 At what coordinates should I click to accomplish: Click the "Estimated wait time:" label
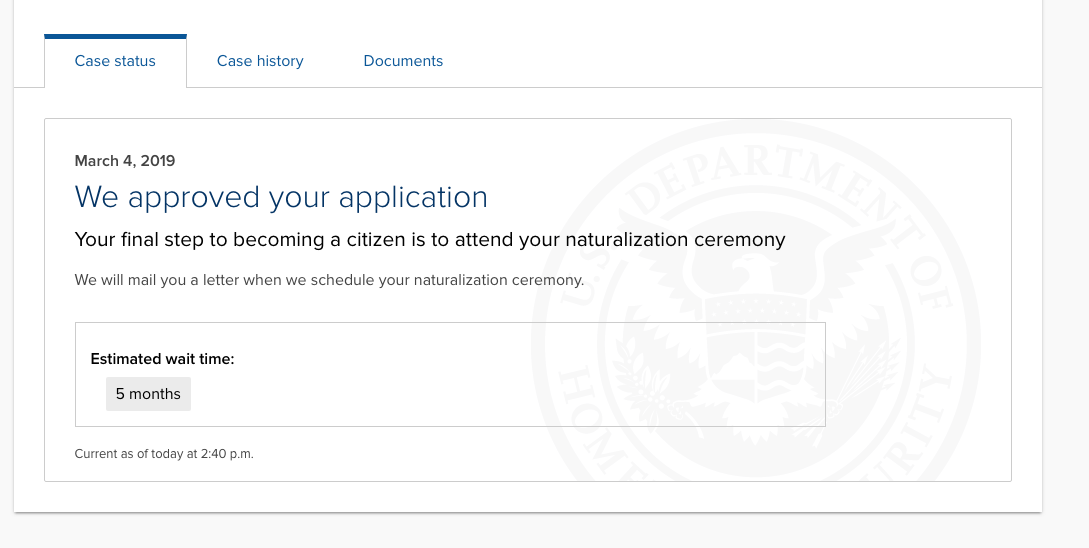(x=163, y=359)
